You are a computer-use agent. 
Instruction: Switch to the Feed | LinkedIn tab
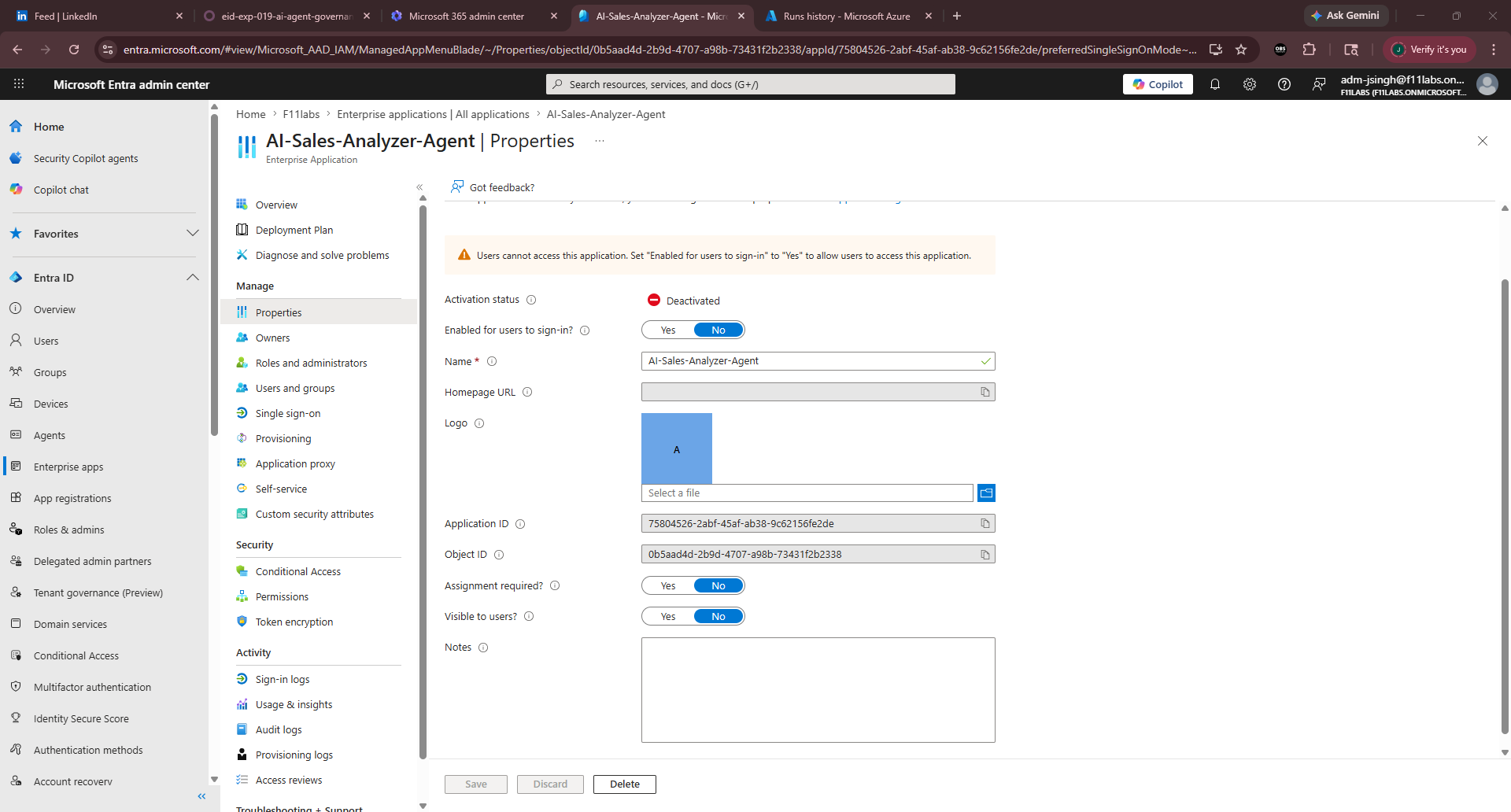click(98, 16)
